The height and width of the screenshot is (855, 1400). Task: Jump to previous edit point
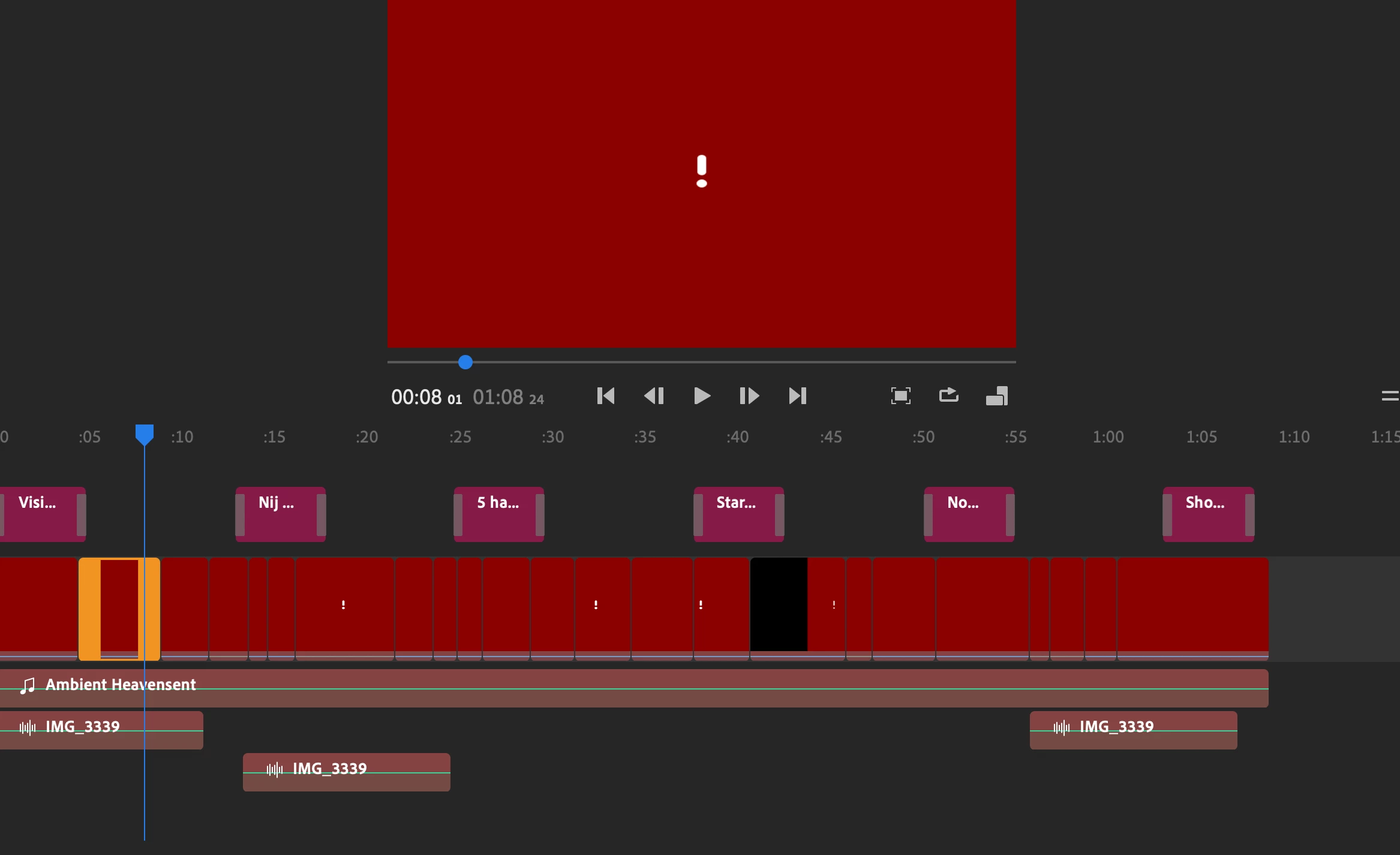(606, 396)
